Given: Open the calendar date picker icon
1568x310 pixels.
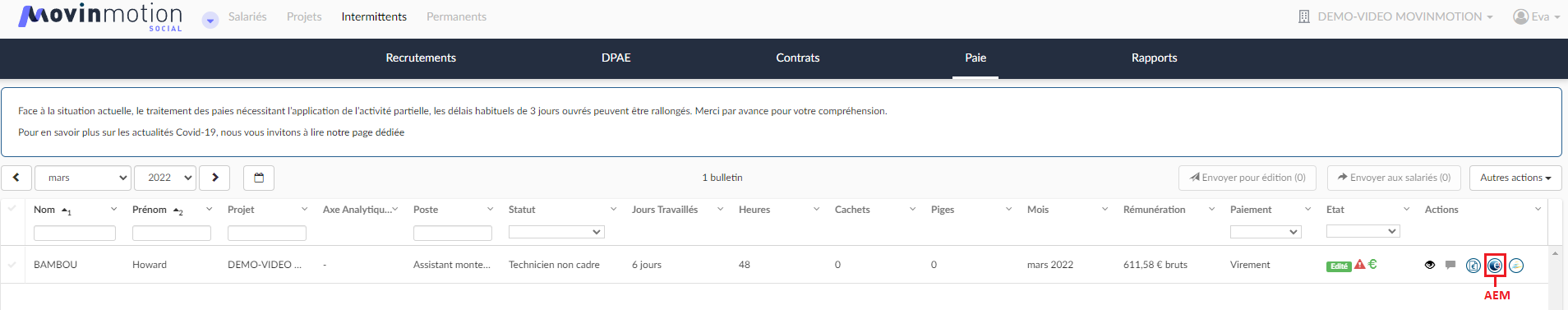Looking at the screenshot, I should click(x=259, y=178).
